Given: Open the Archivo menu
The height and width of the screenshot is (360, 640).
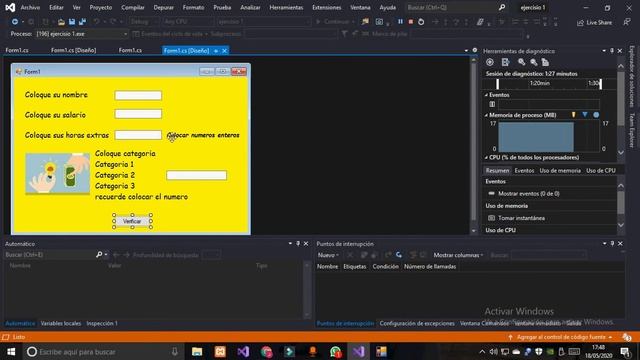Looking at the screenshot, I should pos(30,7).
